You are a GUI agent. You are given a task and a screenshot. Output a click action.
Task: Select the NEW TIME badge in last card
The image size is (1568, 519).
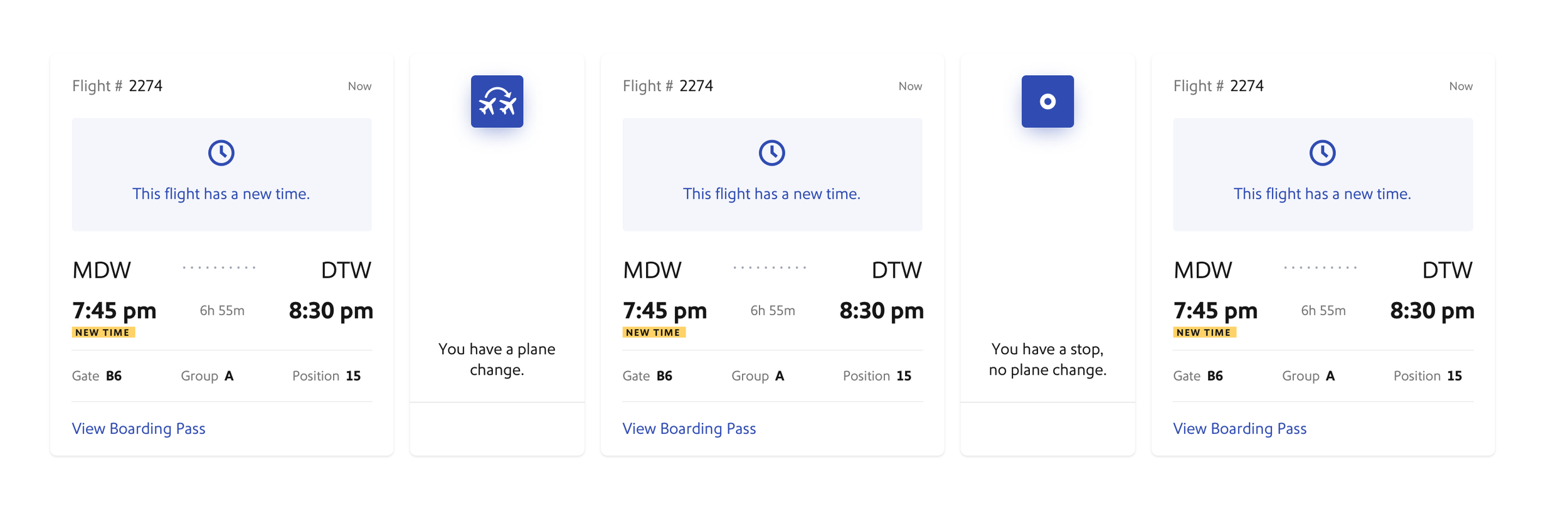pos(1205,333)
